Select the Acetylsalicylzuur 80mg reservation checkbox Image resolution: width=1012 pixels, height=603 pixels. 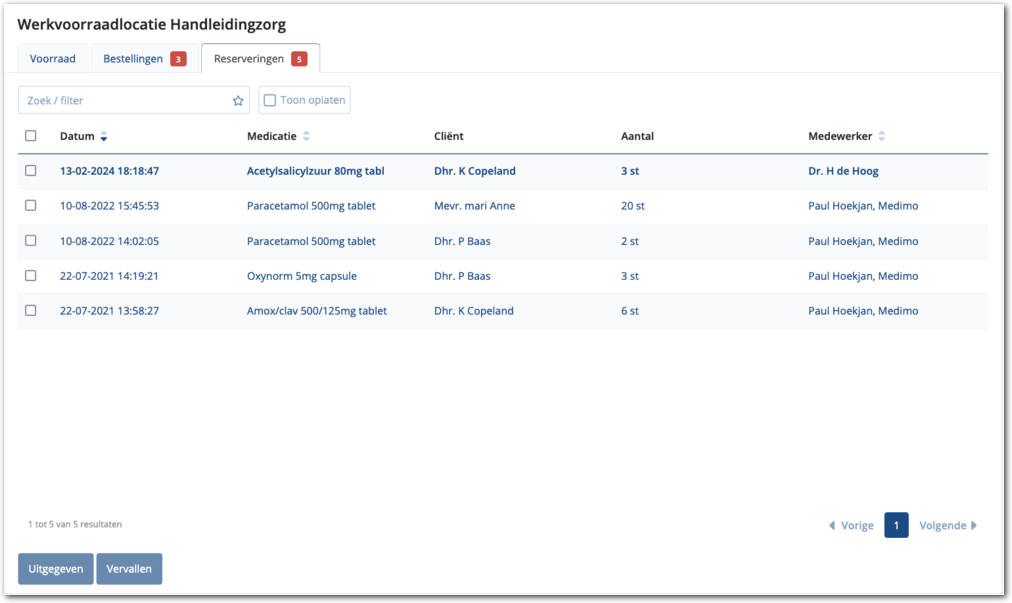(x=31, y=171)
